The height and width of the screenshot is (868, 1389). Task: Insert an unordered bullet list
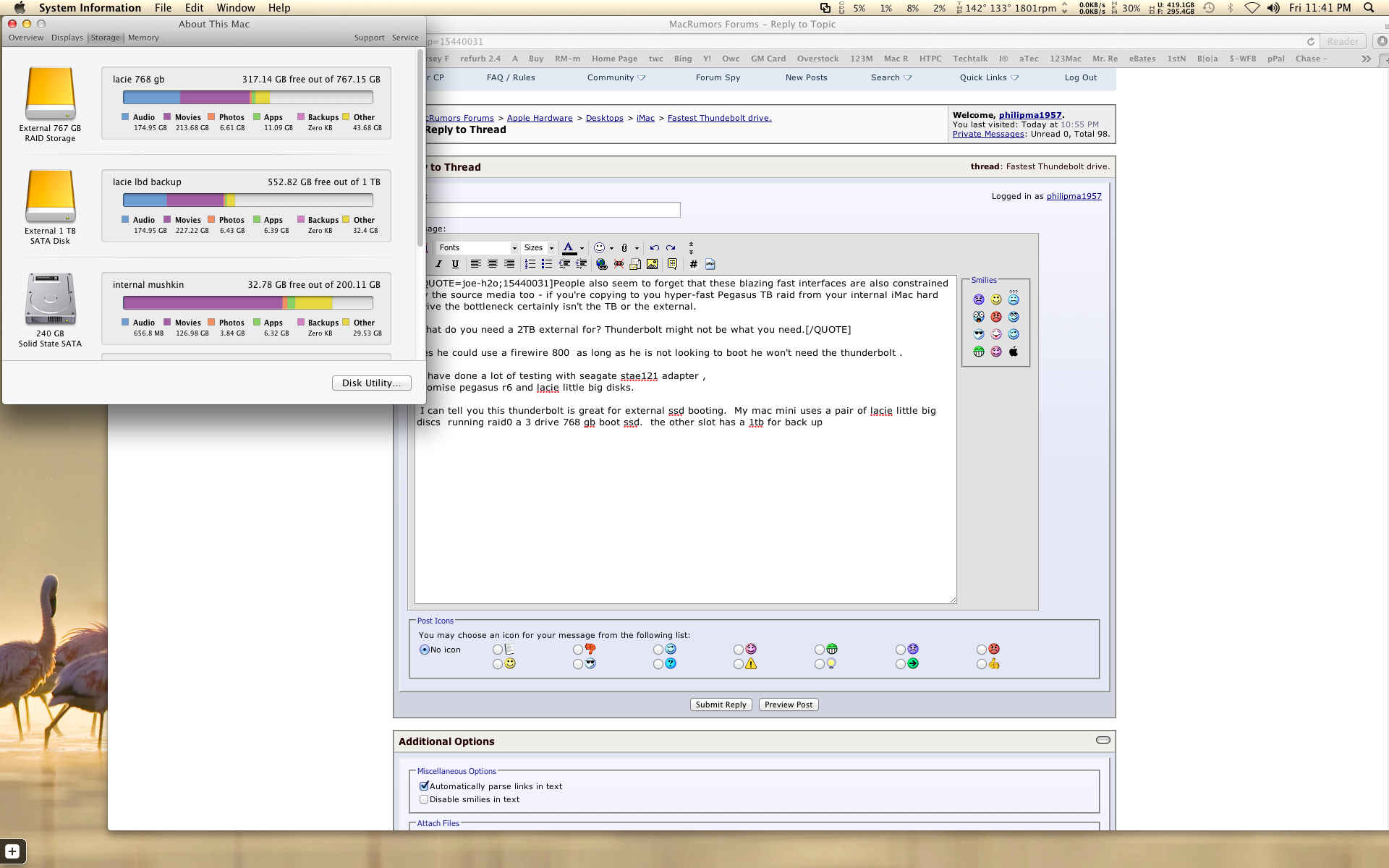(547, 264)
